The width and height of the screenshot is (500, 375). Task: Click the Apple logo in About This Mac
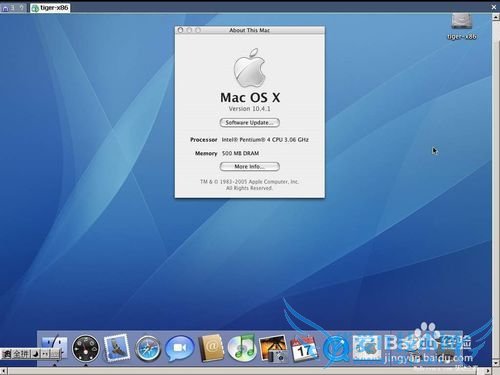pos(250,68)
